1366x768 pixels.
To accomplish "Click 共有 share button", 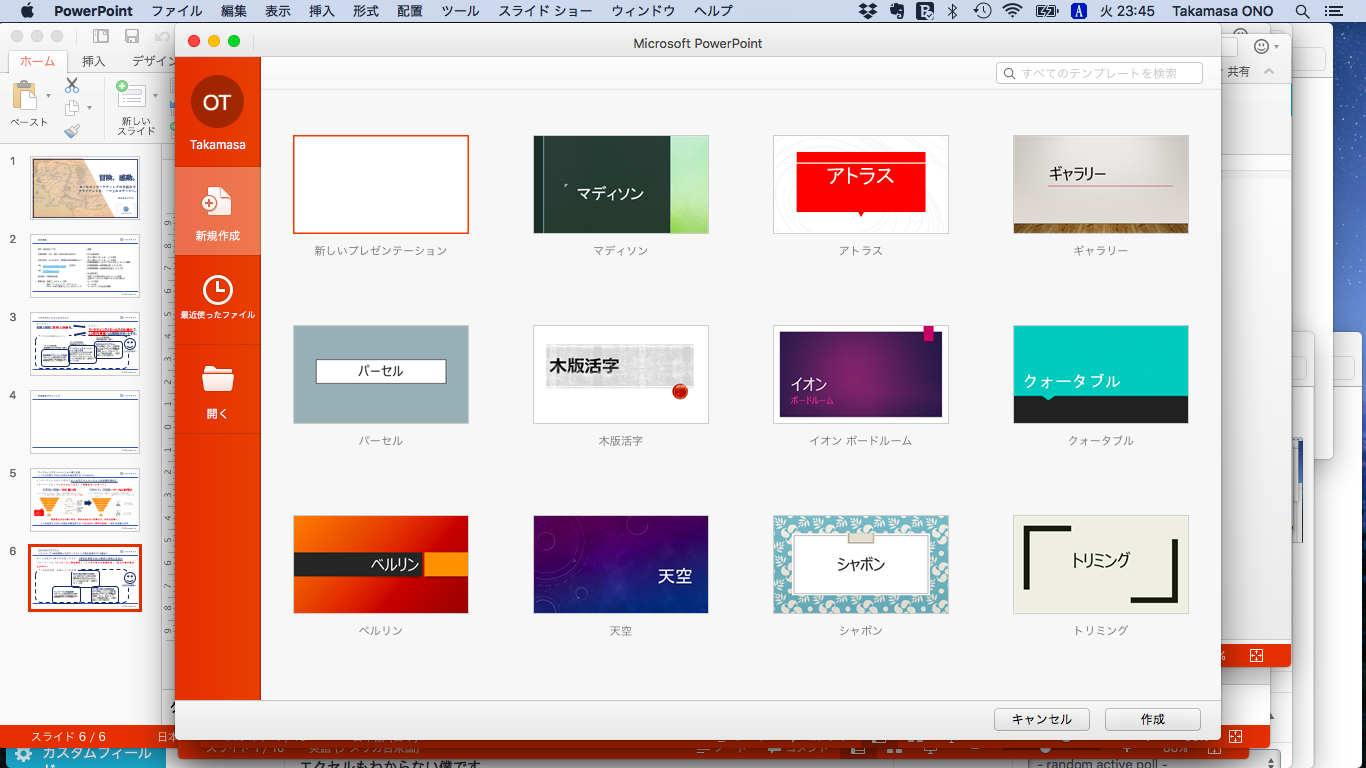I will [x=1238, y=72].
